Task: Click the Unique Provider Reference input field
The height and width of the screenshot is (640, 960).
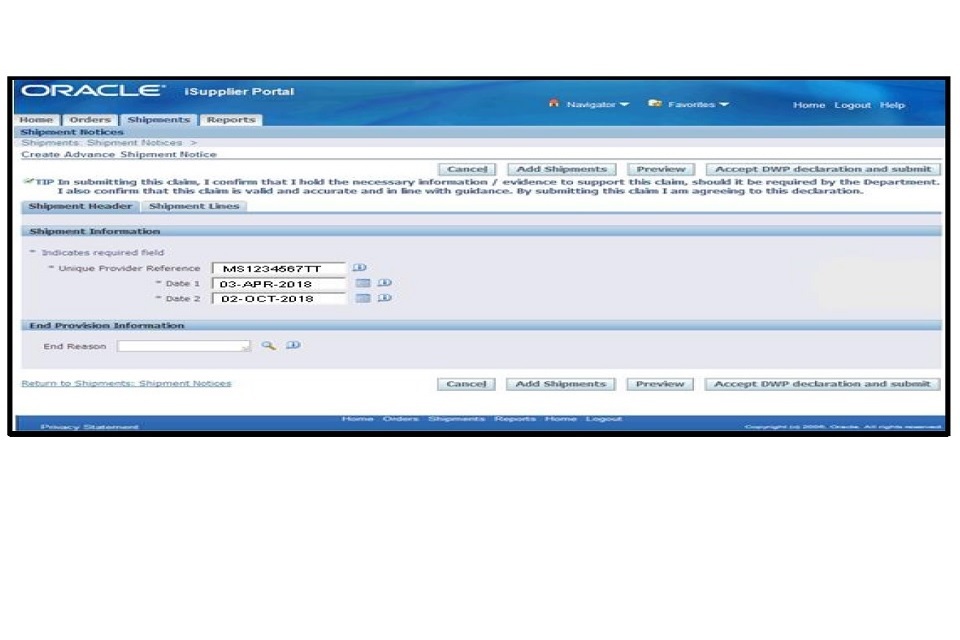Action: click(x=279, y=269)
